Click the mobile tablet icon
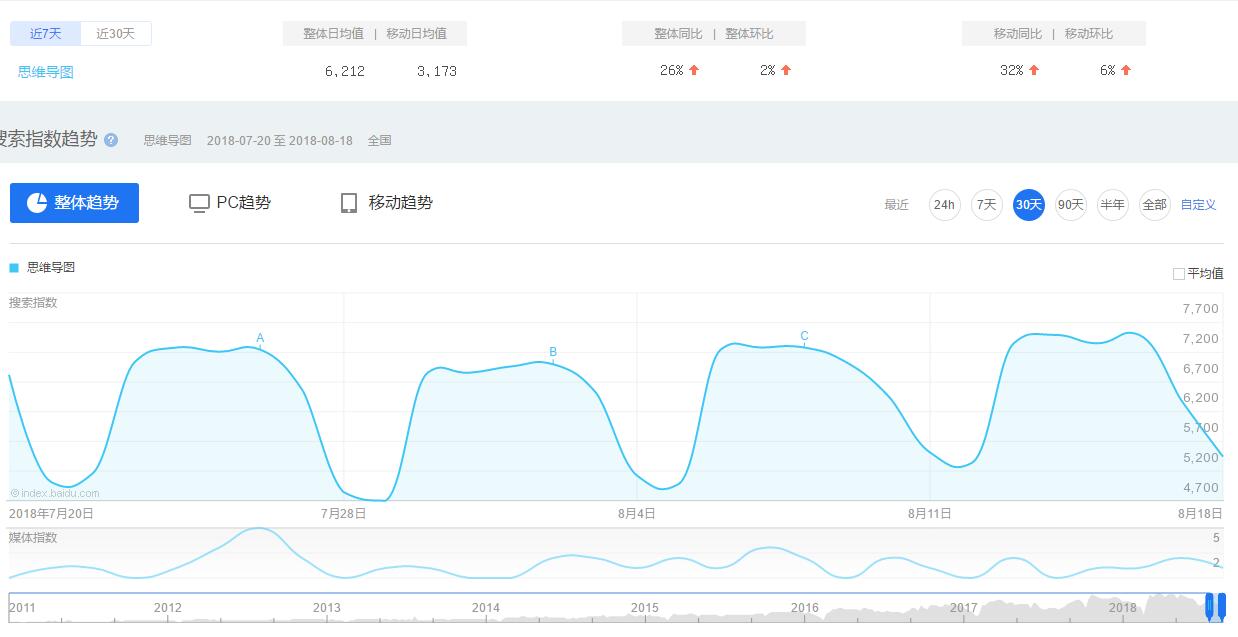 (x=349, y=204)
